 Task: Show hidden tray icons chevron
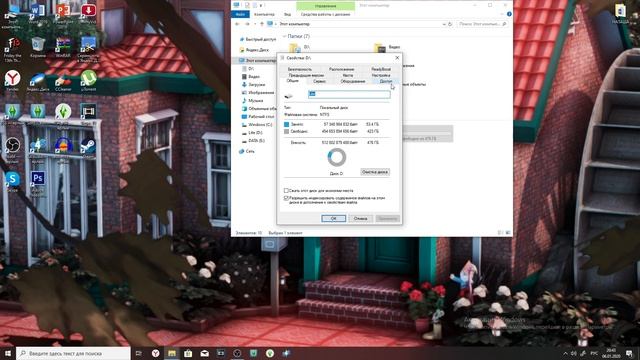tap(565, 353)
